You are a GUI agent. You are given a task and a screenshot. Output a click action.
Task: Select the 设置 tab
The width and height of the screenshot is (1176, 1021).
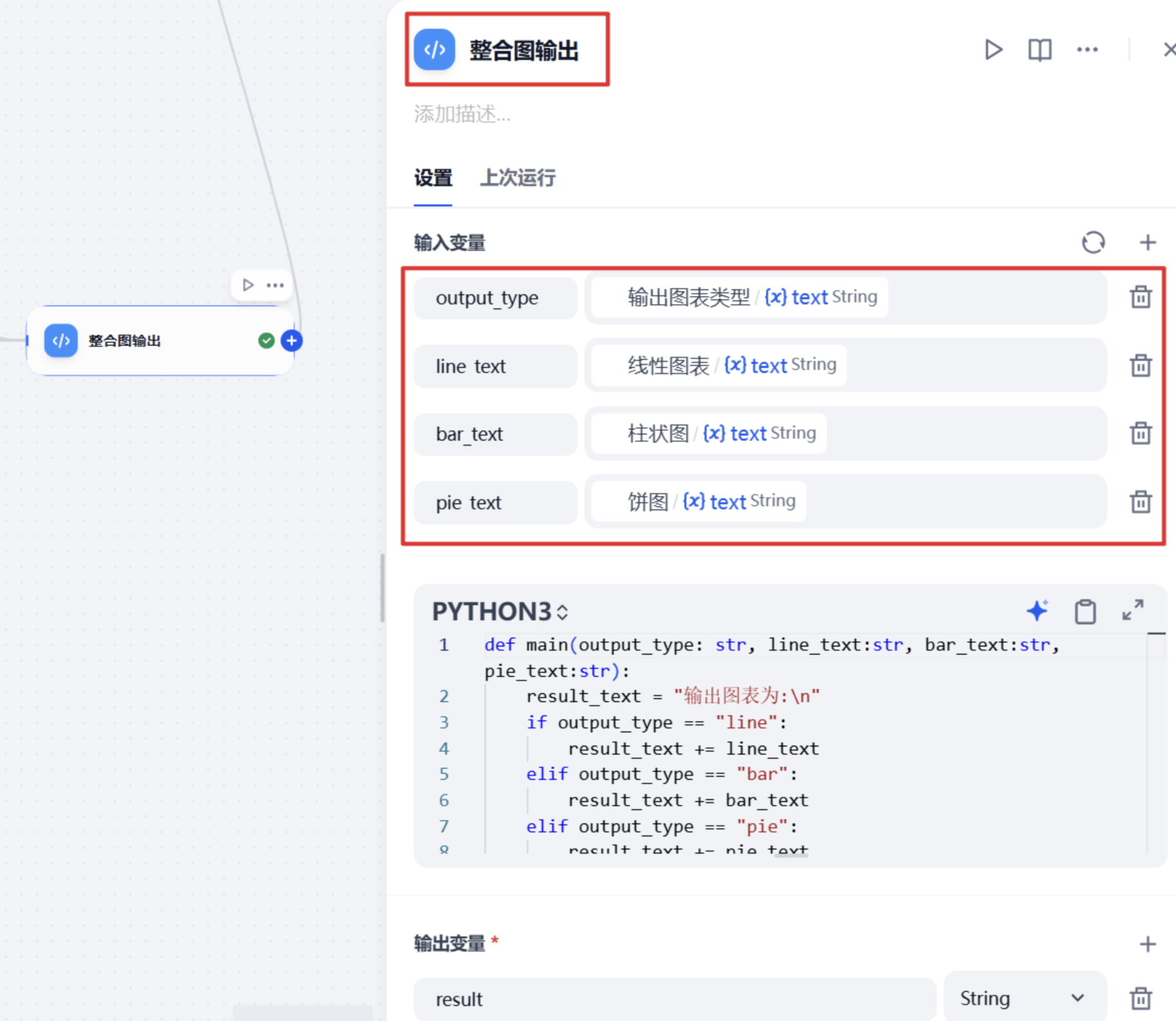[433, 178]
